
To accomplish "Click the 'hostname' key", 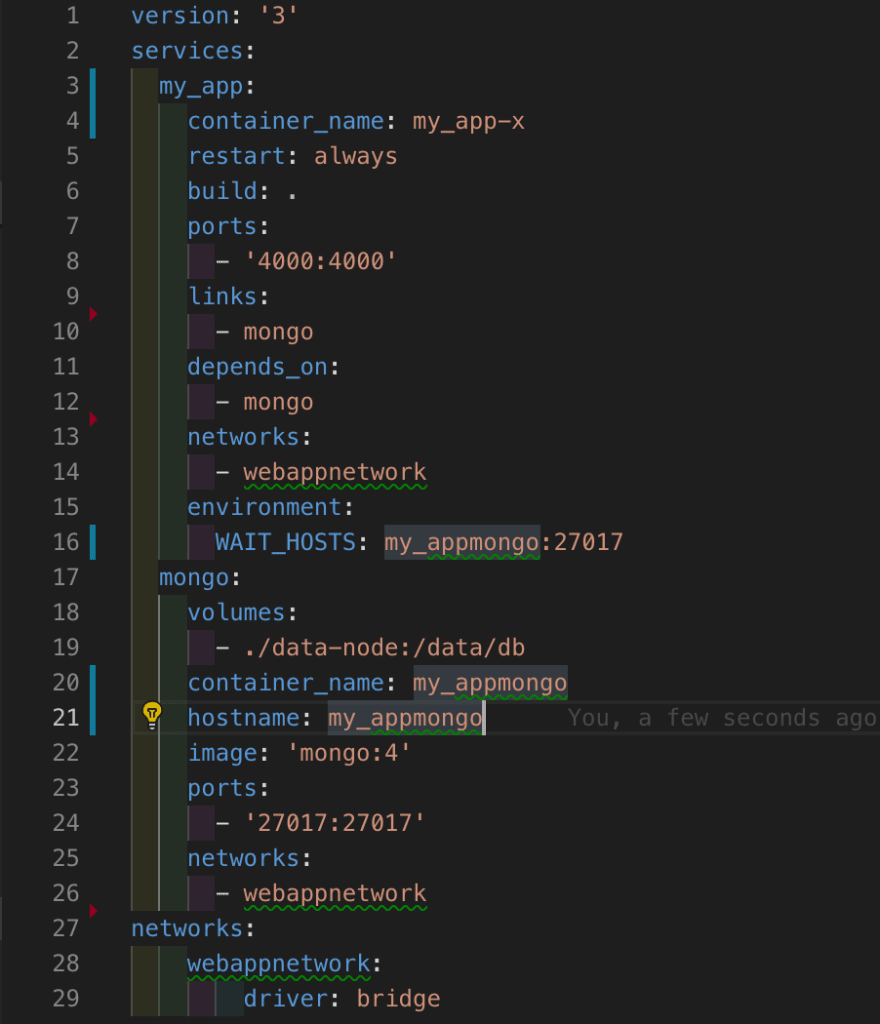I will pos(244,718).
